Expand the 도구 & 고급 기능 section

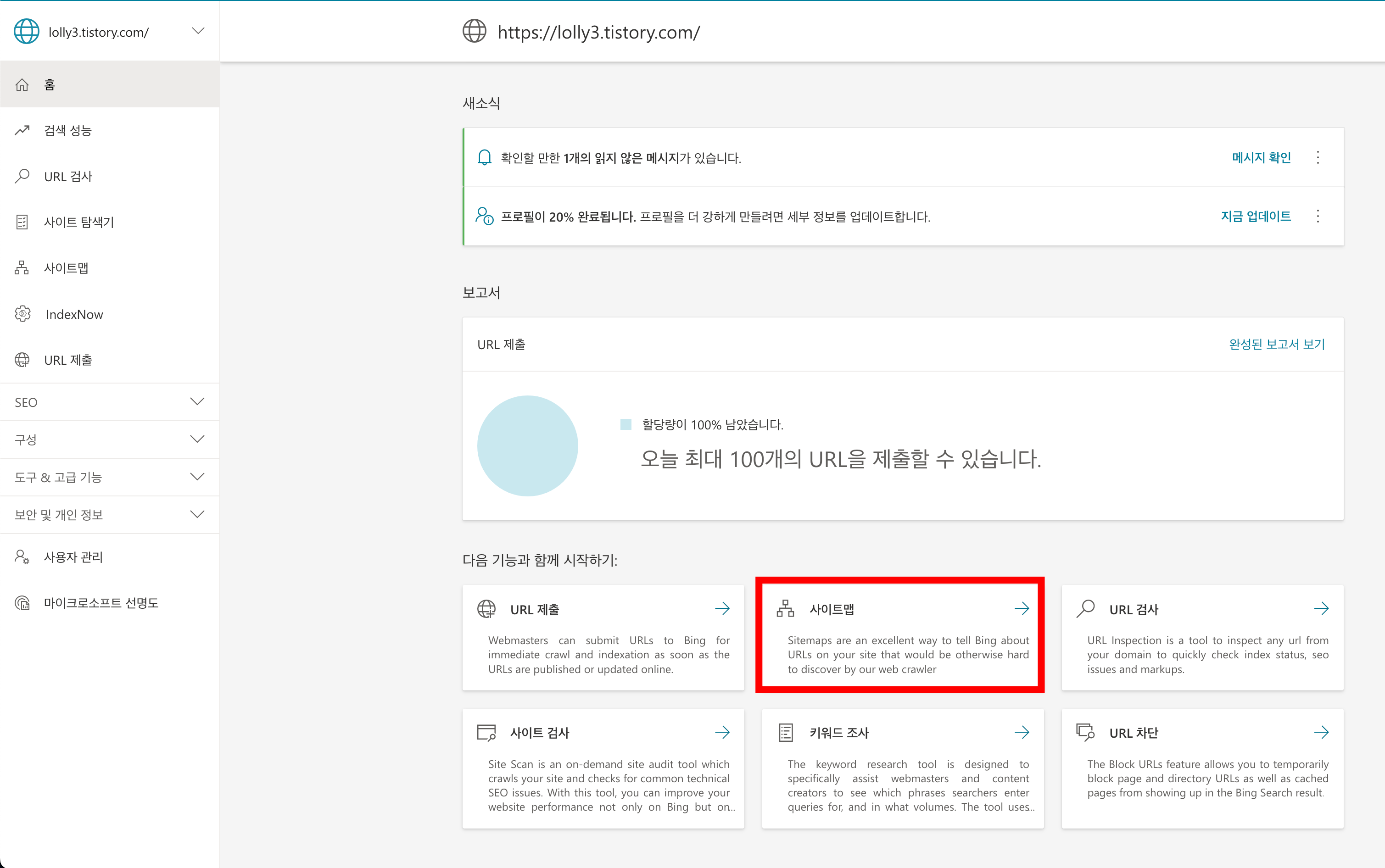click(110, 477)
